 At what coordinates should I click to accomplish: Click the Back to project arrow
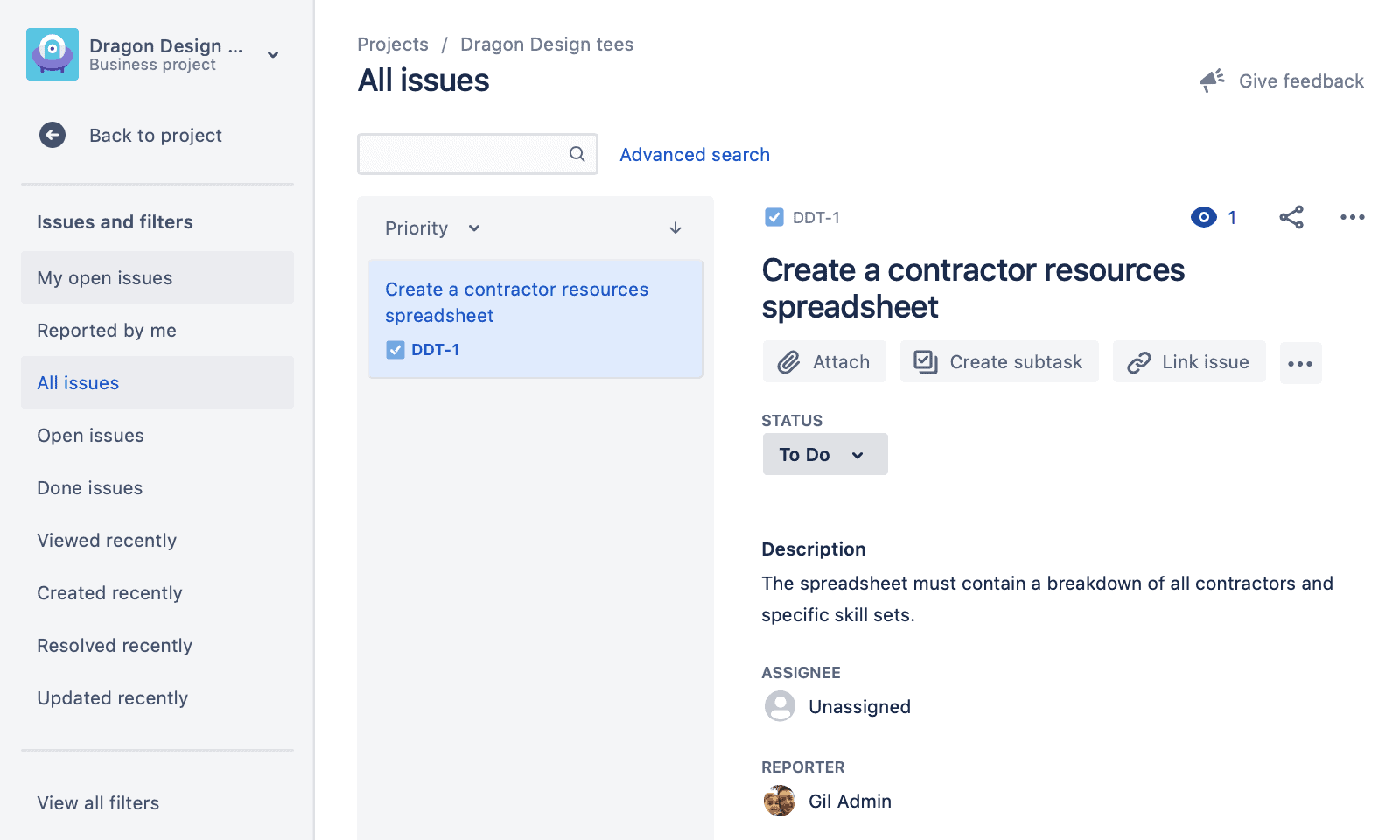point(52,135)
